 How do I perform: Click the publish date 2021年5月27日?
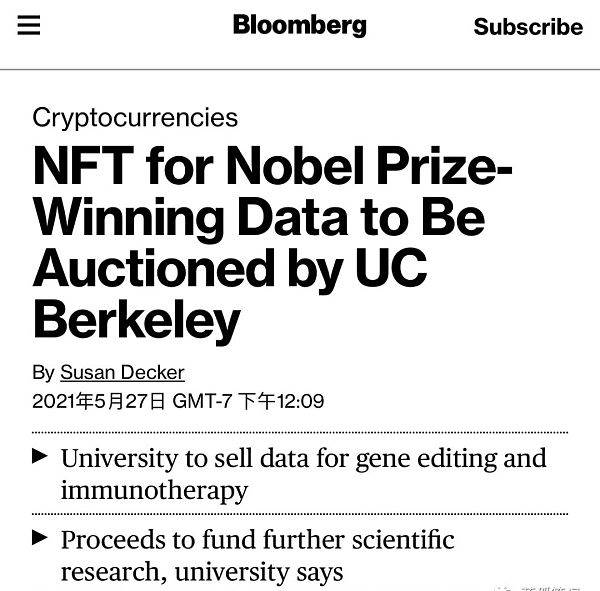point(99,401)
